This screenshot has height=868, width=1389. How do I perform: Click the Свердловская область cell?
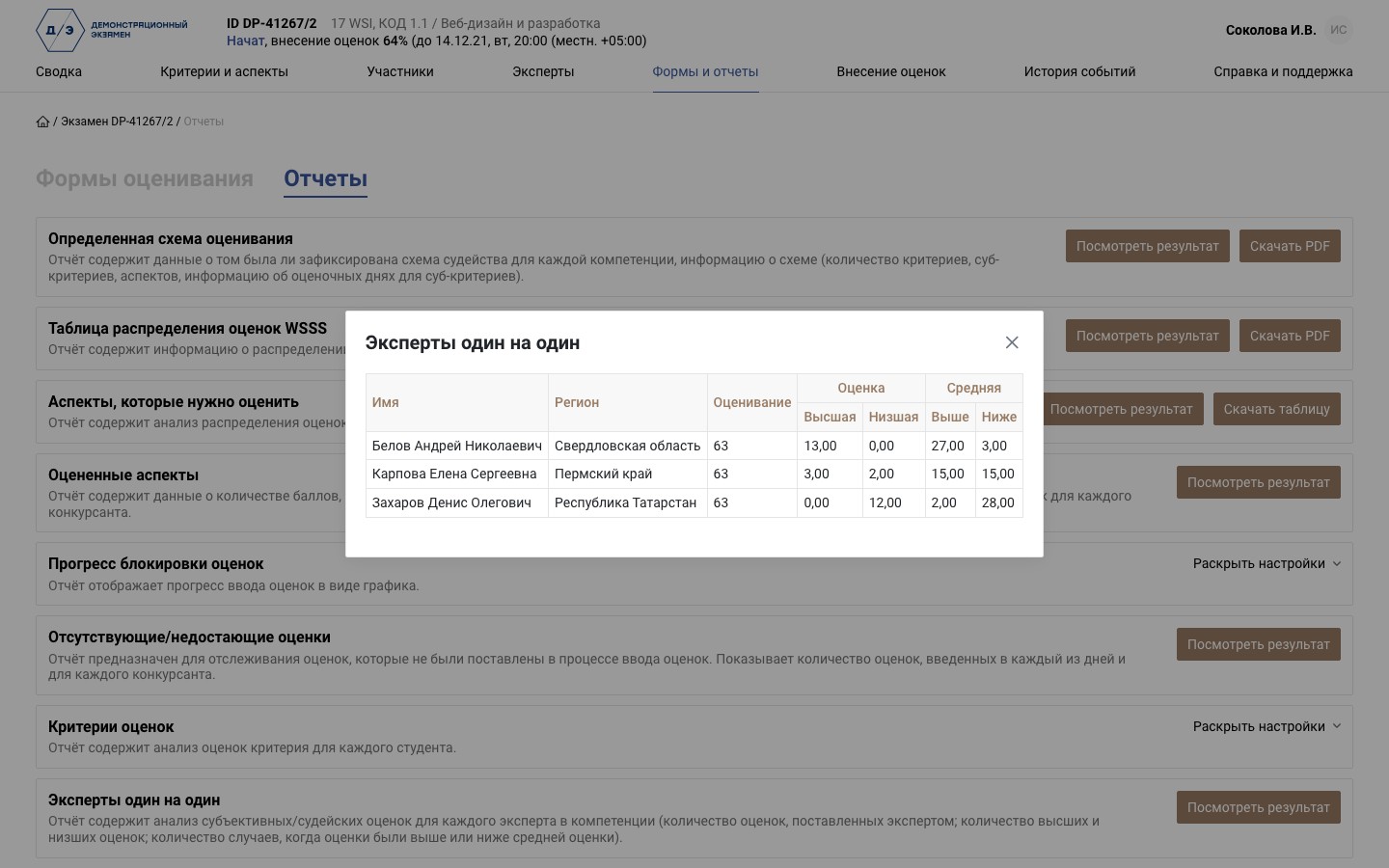[628, 446]
